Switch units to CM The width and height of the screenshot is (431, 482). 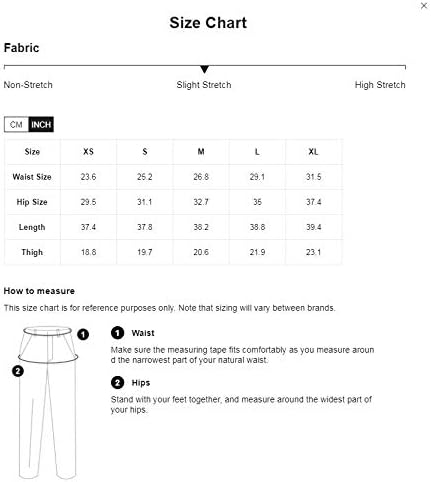coord(16,125)
